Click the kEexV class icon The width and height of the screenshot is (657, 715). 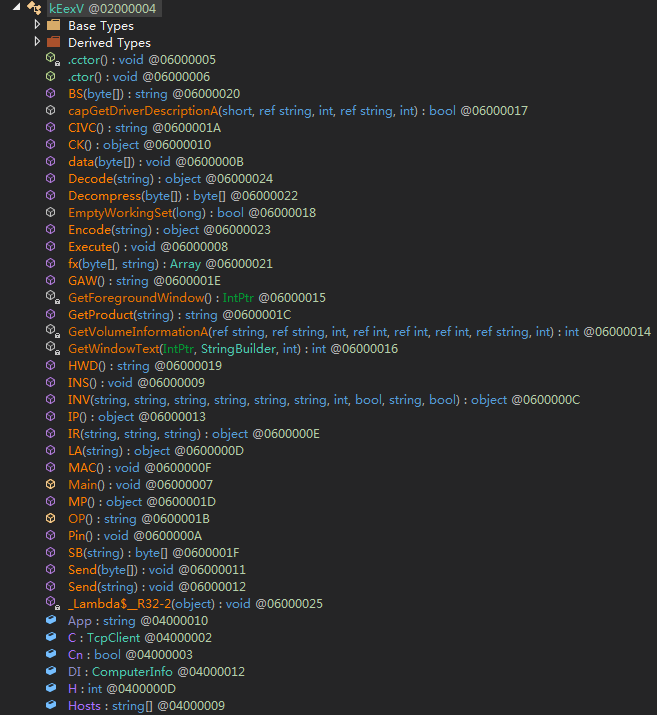(x=33, y=8)
